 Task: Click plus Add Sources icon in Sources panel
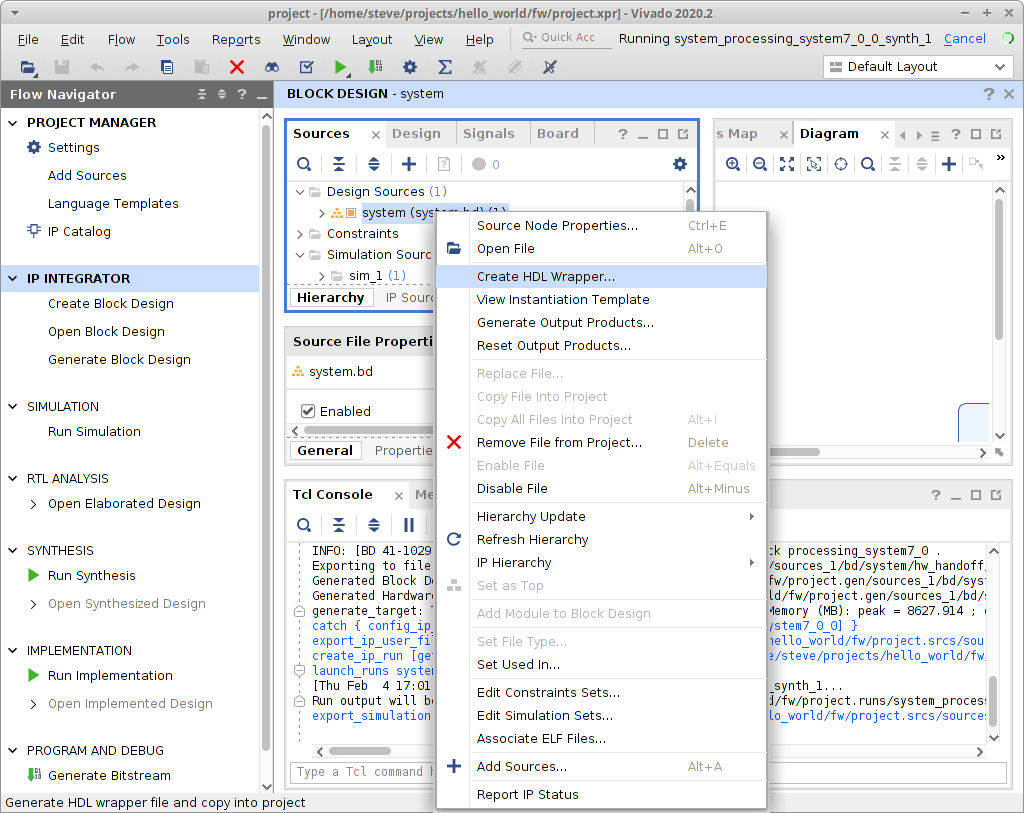409,164
